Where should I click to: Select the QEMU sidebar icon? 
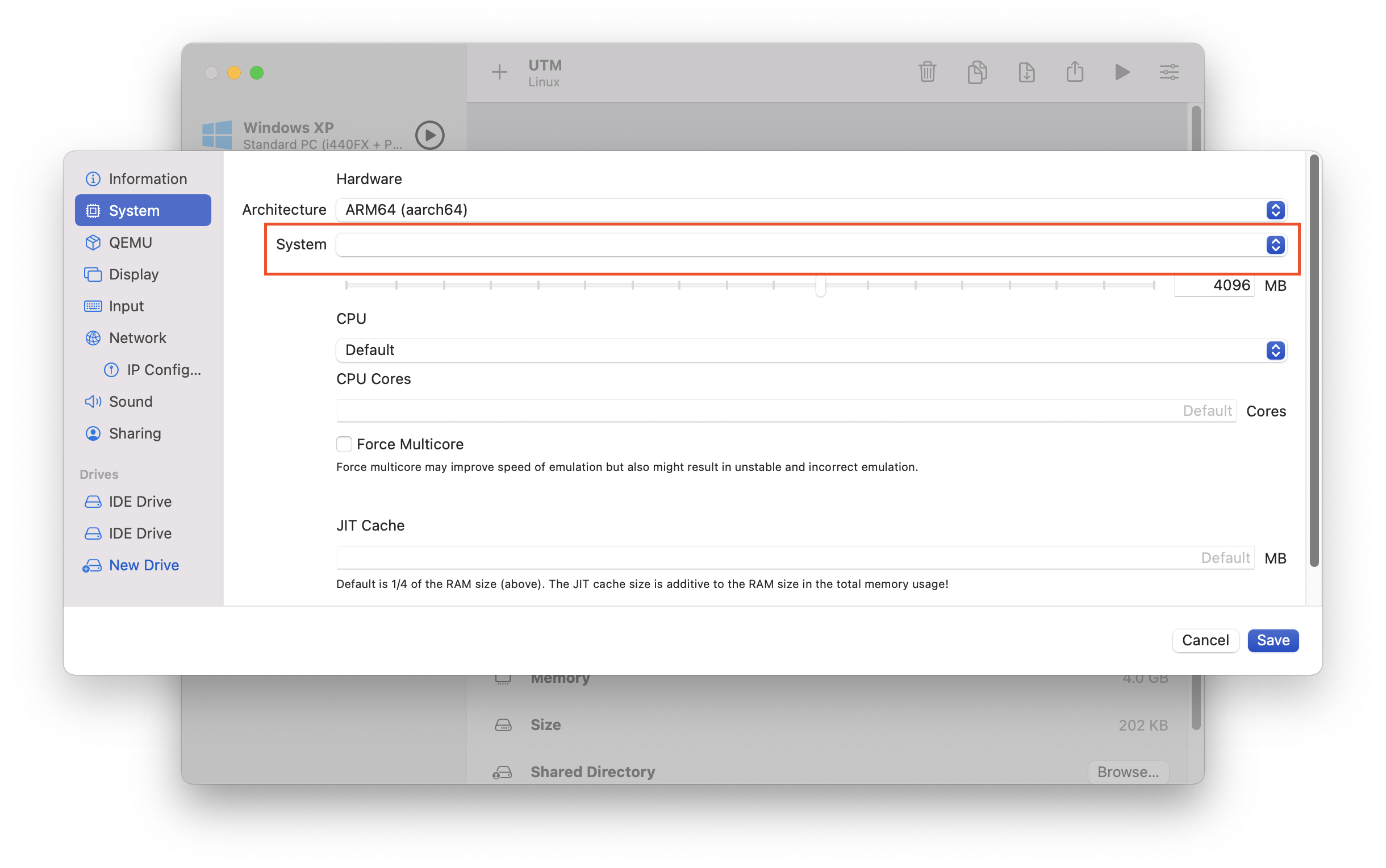pos(93,242)
